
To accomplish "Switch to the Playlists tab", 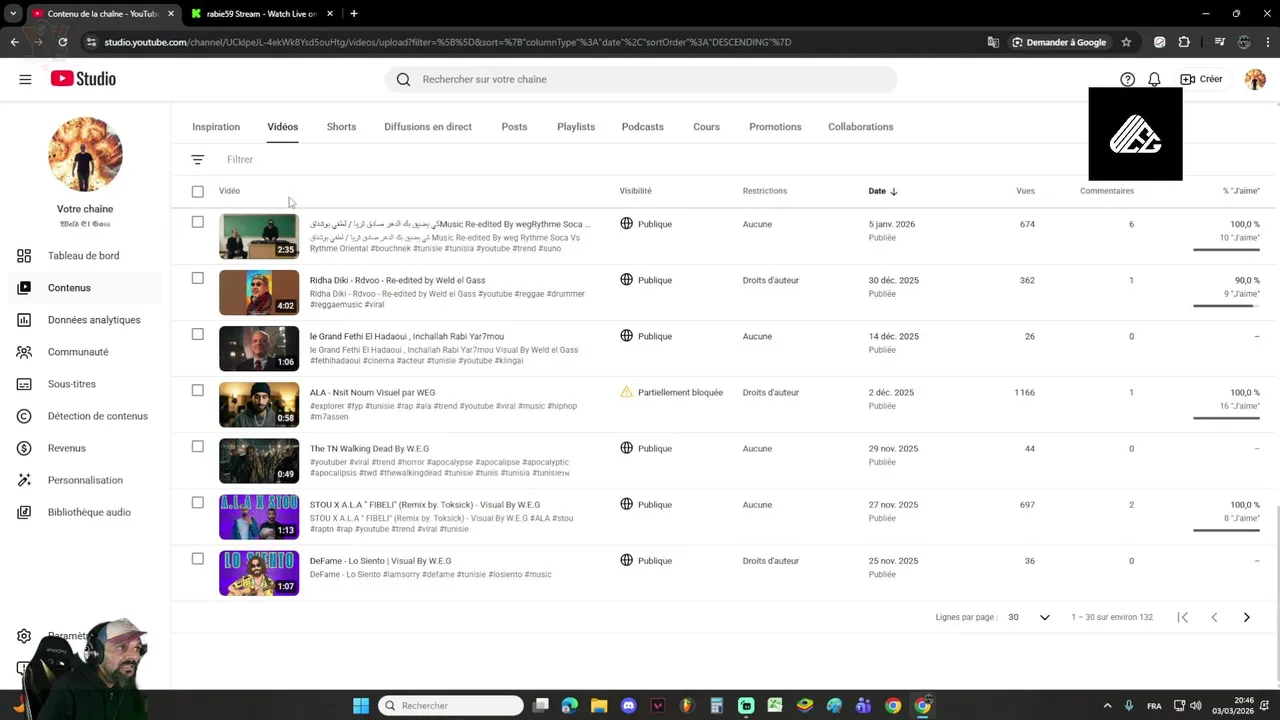I will [x=576, y=127].
